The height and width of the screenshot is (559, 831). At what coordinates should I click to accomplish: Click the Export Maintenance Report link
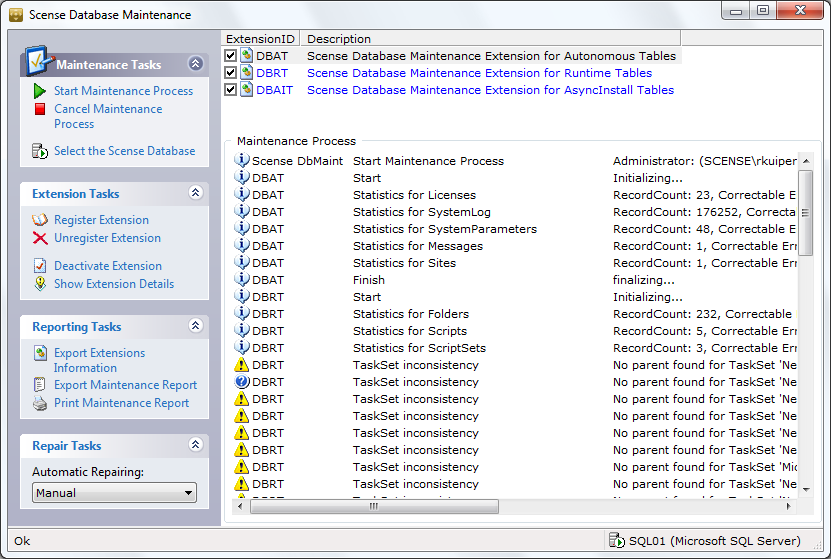(x=126, y=385)
